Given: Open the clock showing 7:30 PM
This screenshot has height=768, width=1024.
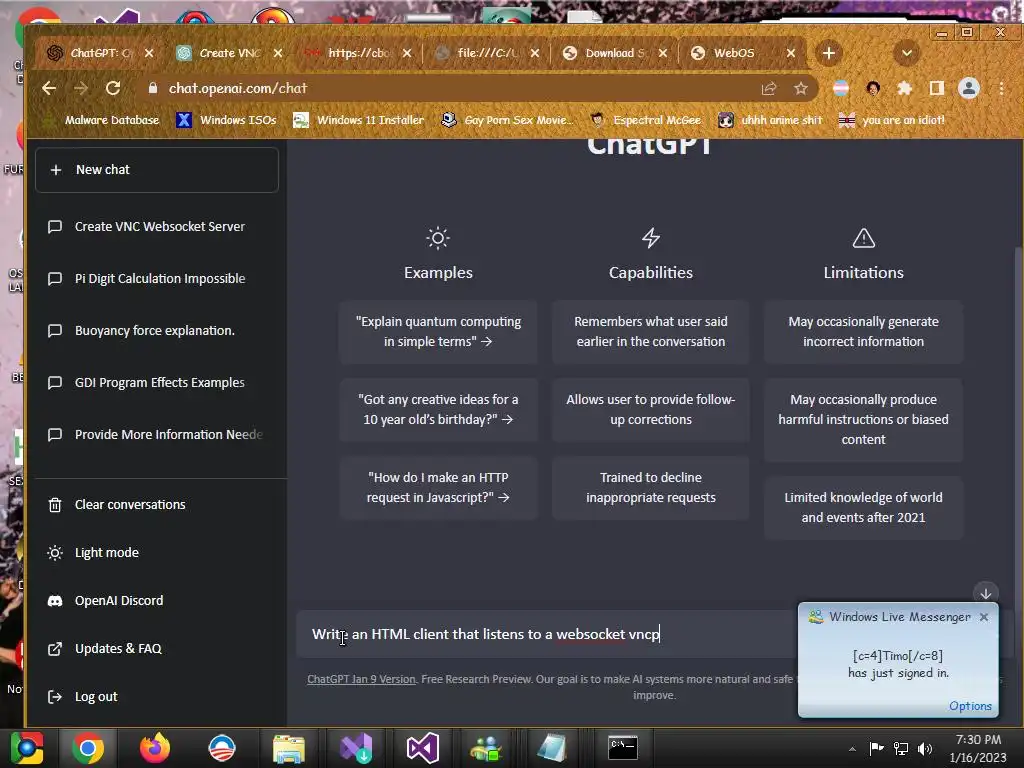Looking at the screenshot, I should pyautogui.click(x=978, y=748).
